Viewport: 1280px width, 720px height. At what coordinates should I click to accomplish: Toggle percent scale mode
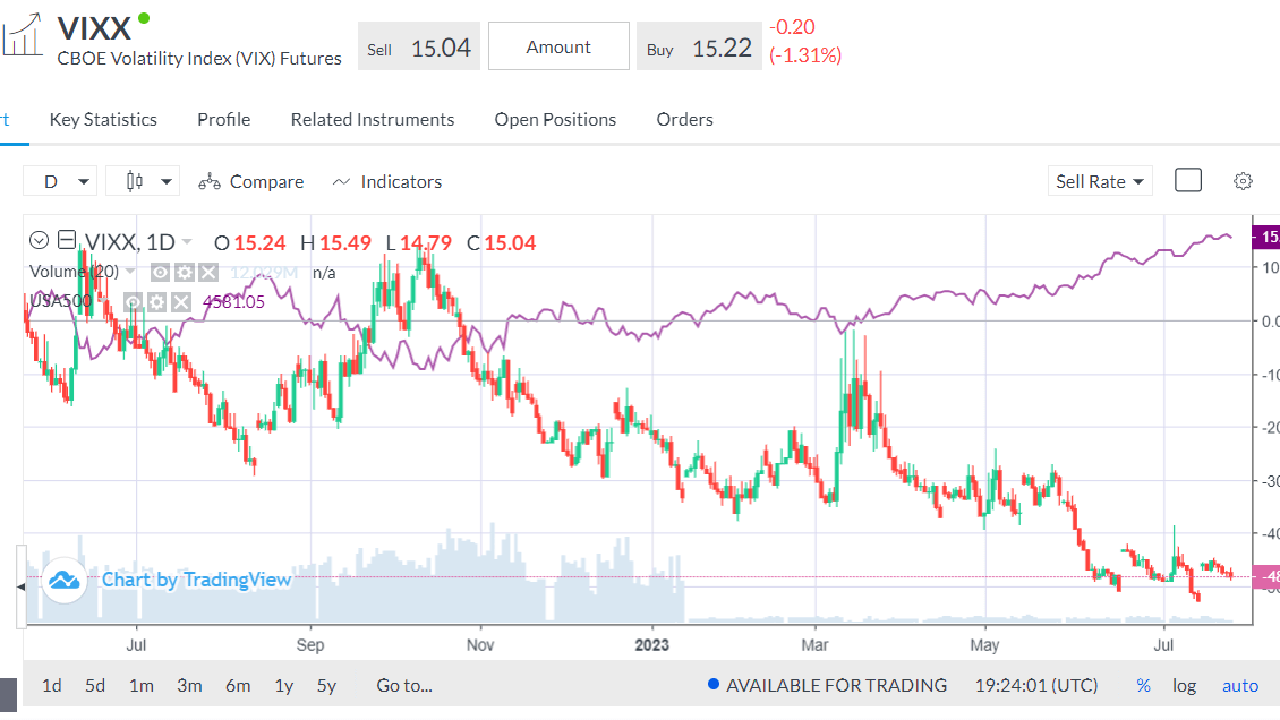click(1143, 686)
